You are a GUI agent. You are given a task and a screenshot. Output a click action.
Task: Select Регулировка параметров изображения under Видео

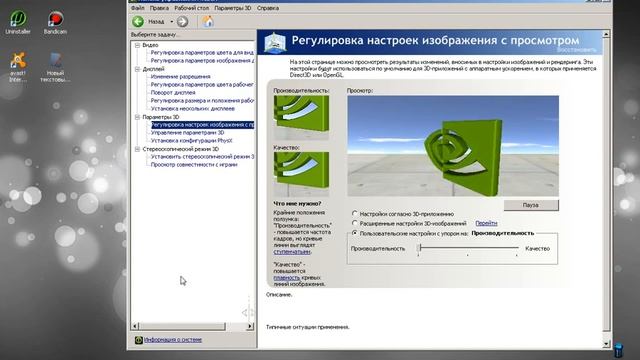pos(202,61)
